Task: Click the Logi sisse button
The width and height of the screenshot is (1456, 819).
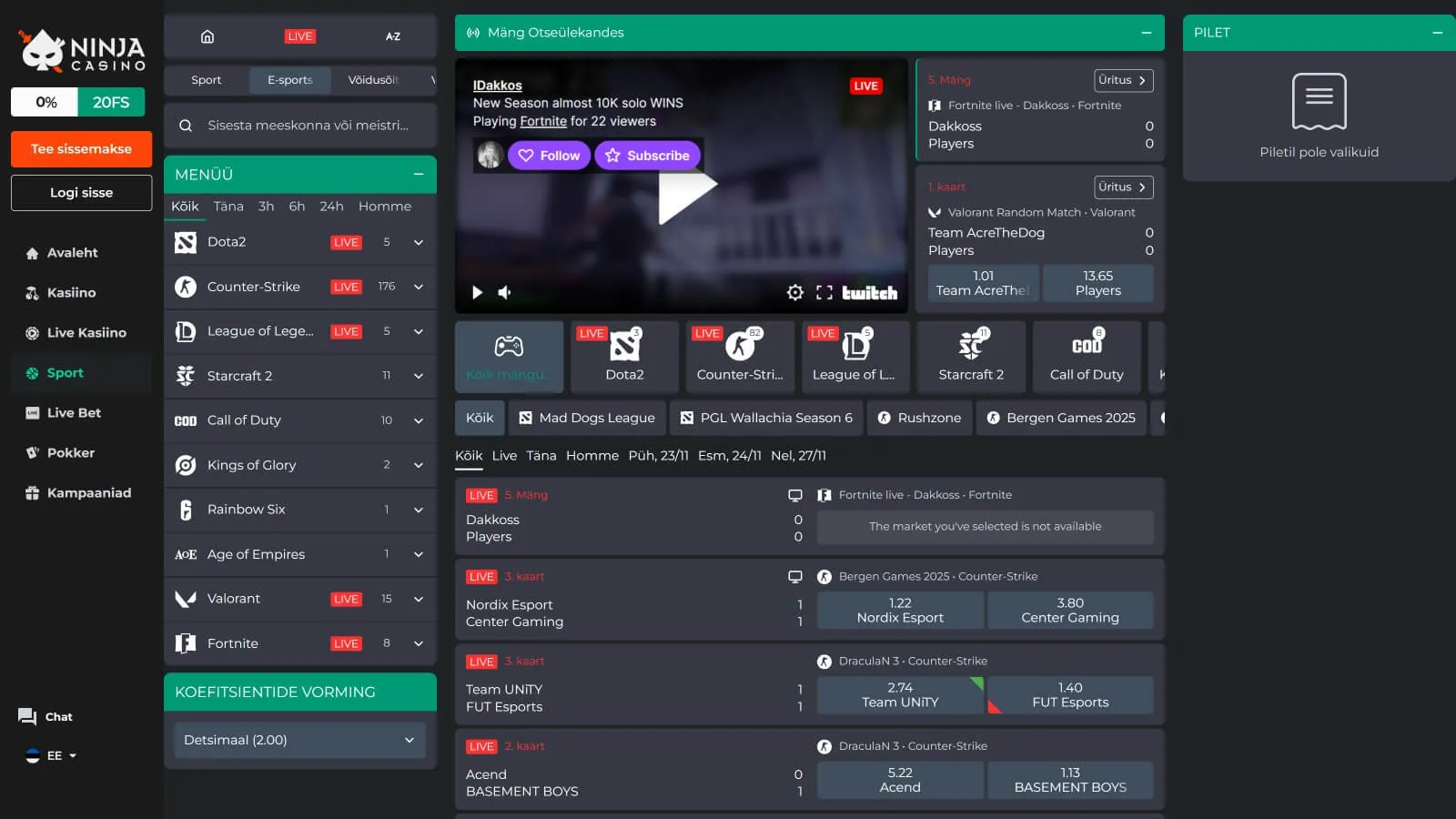Action: 81,193
